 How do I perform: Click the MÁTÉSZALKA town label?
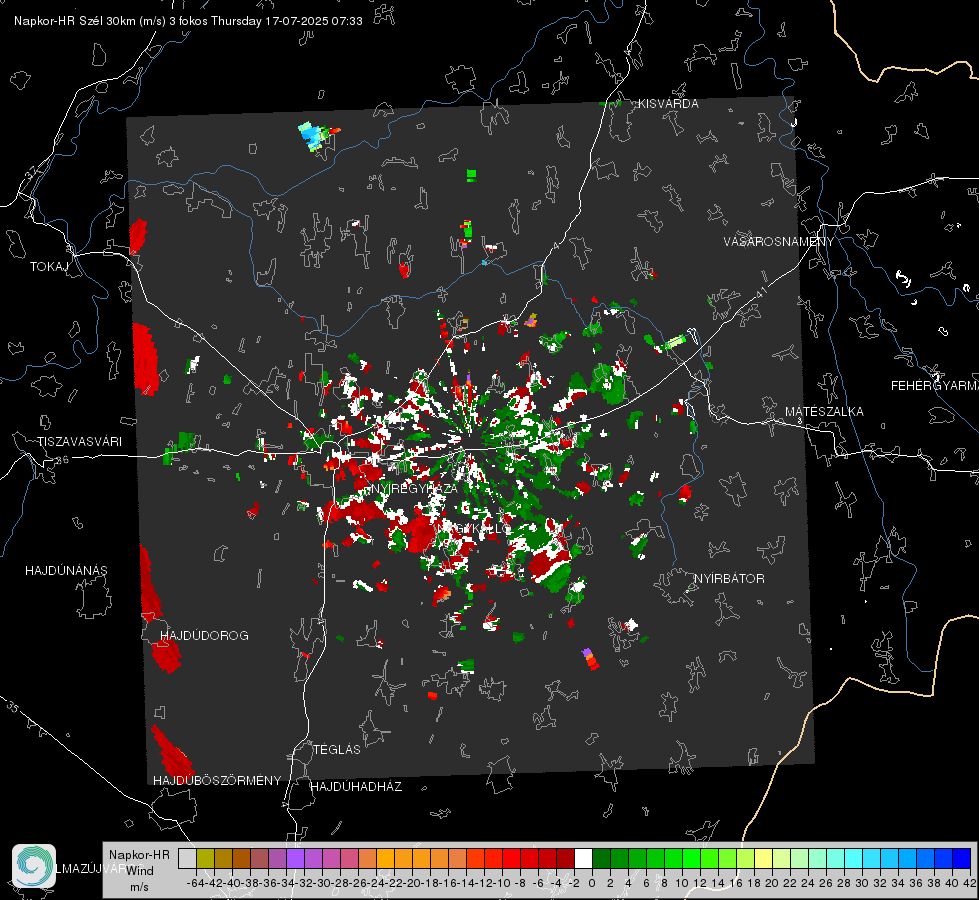824,412
